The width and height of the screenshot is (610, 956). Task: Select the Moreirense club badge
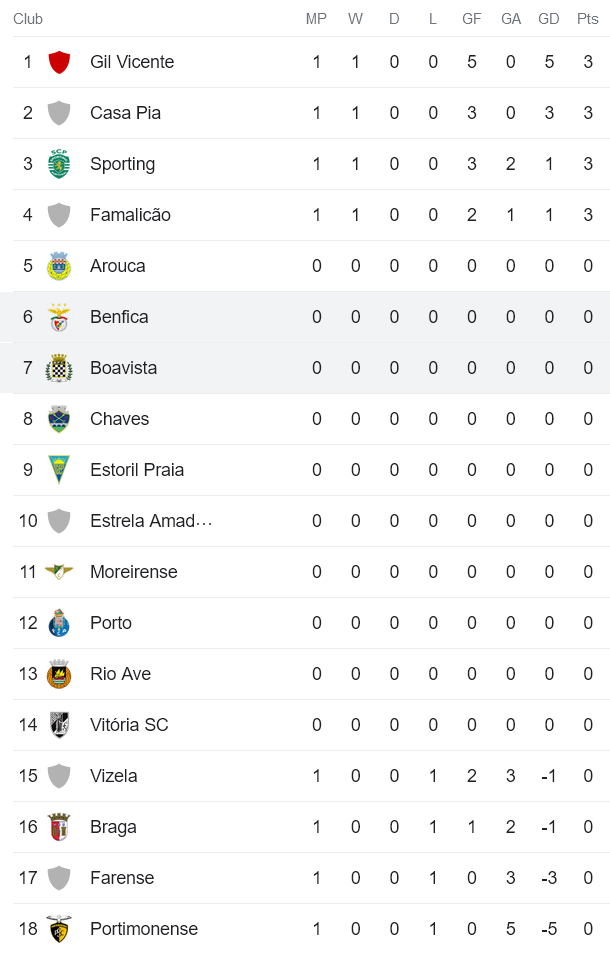point(59,571)
